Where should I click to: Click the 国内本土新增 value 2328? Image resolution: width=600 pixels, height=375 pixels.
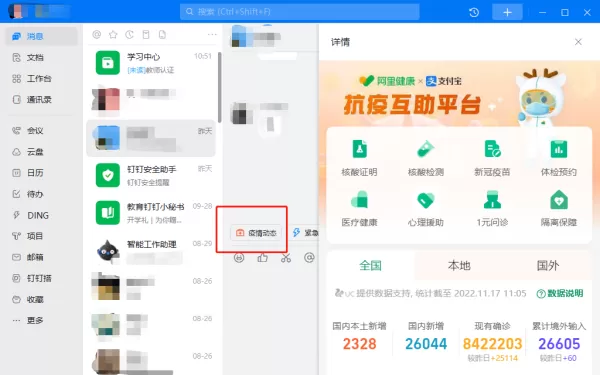coord(359,344)
